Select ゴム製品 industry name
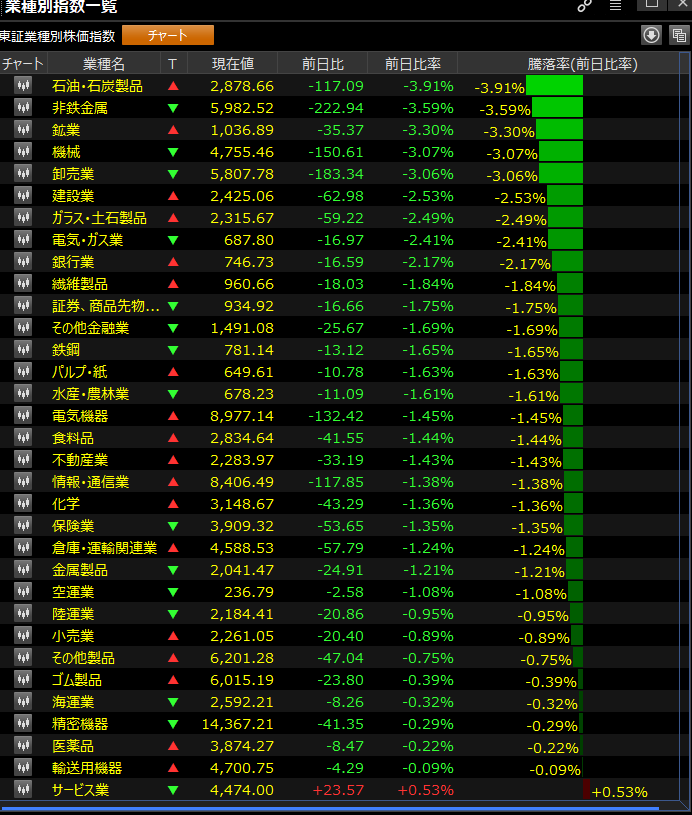The image size is (692, 815). 77,680
